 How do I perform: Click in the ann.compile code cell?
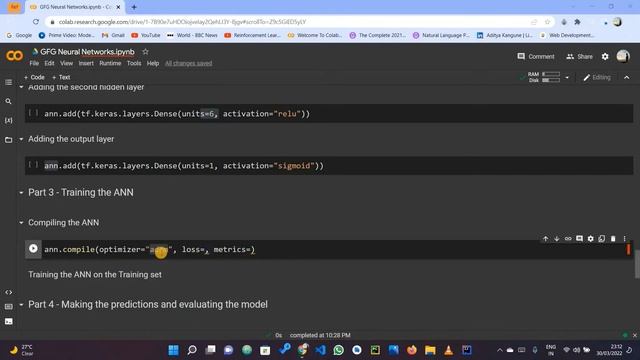coord(329,249)
